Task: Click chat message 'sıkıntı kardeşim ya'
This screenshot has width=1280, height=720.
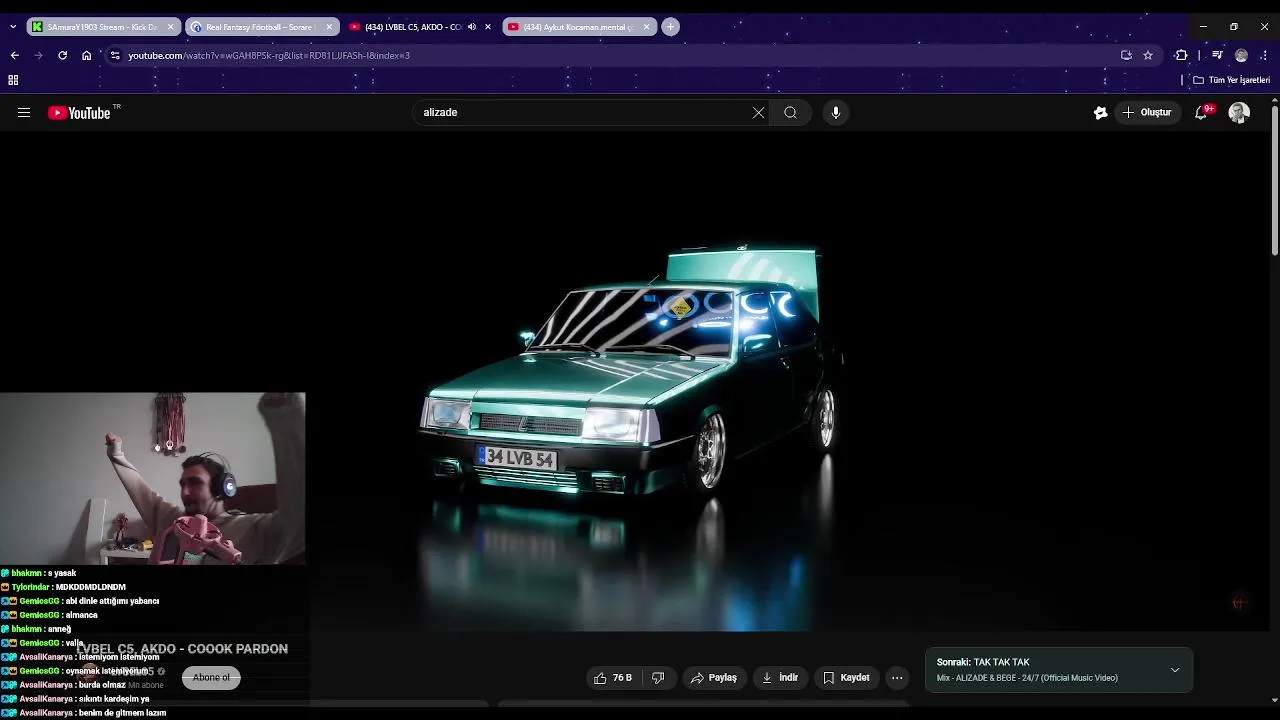Action: 114,699
